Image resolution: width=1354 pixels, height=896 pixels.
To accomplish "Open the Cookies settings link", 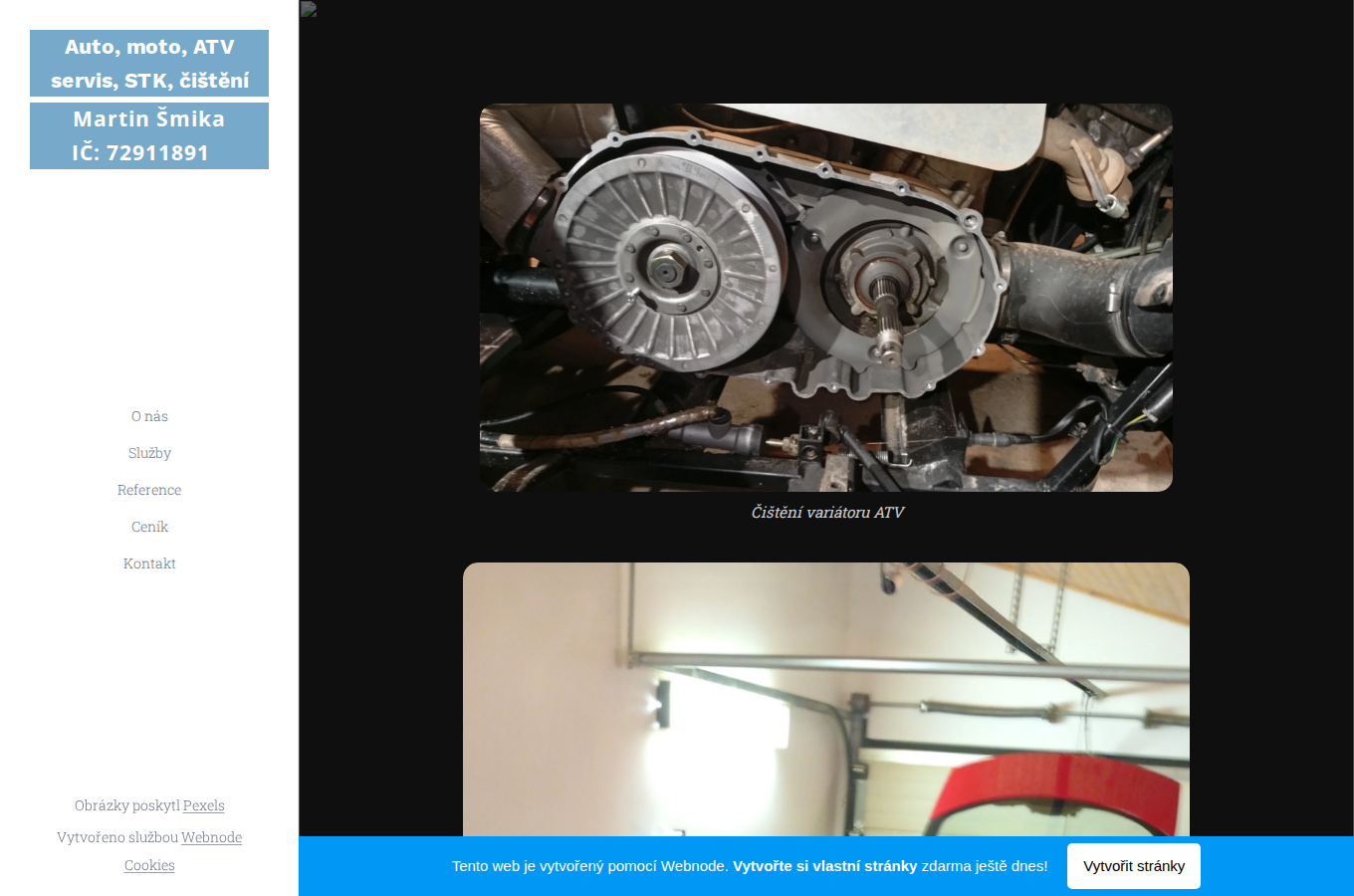I will point(149,865).
